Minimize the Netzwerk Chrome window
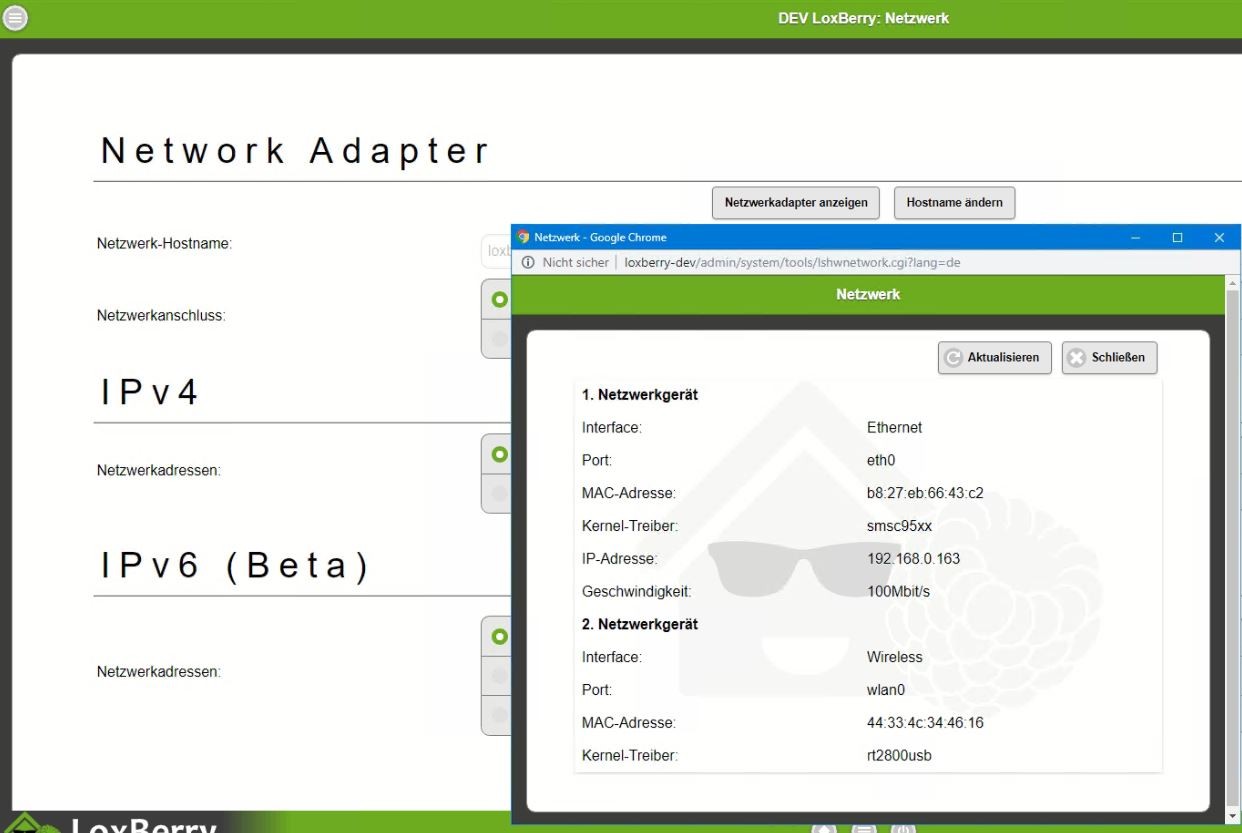The image size is (1242, 833). point(1136,237)
